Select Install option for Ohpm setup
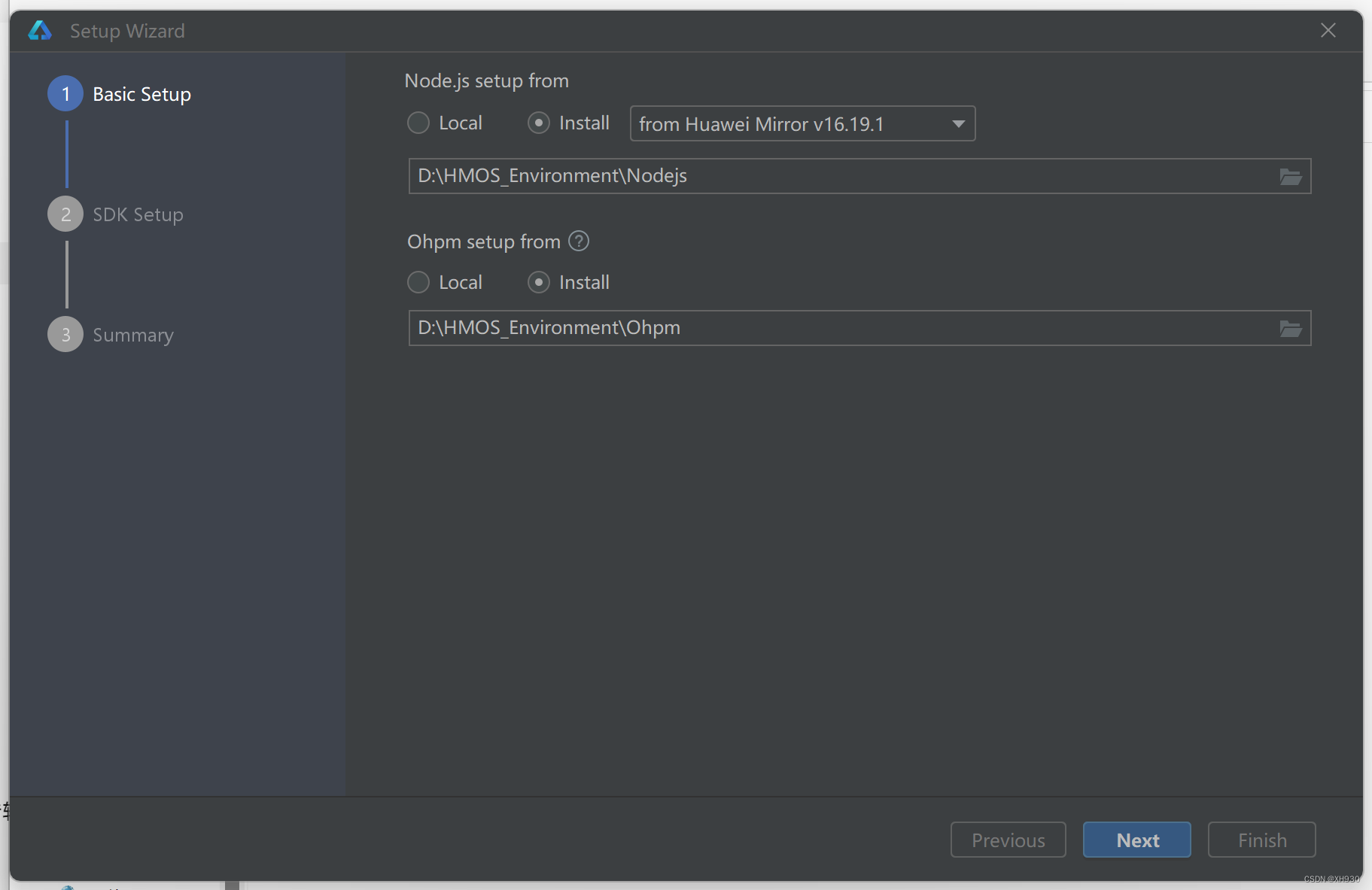Image resolution: width=1372 pixels, height=890 pixels. [x=569, y=282]
